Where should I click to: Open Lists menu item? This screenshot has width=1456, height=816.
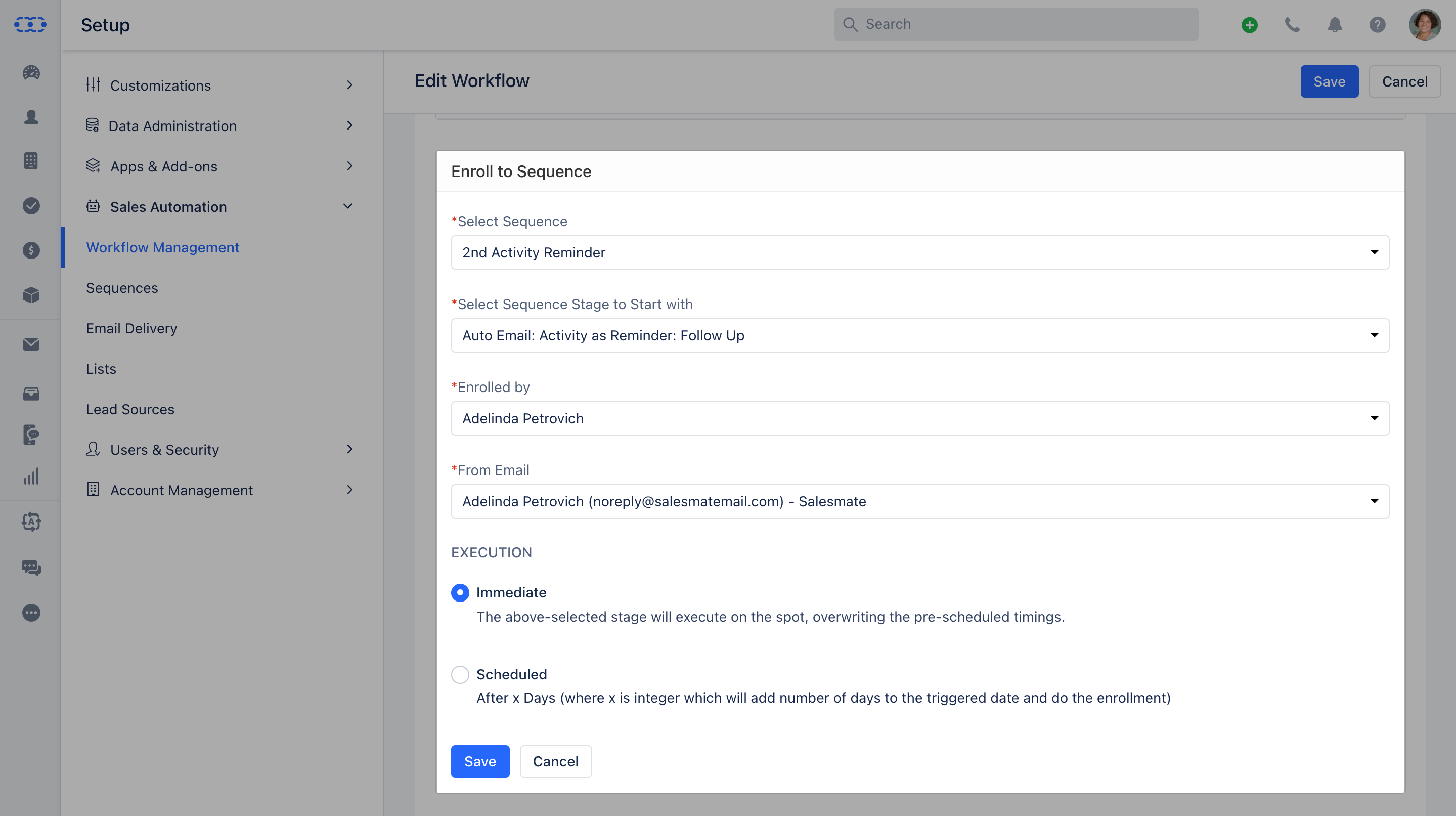(x=101, y=369)
